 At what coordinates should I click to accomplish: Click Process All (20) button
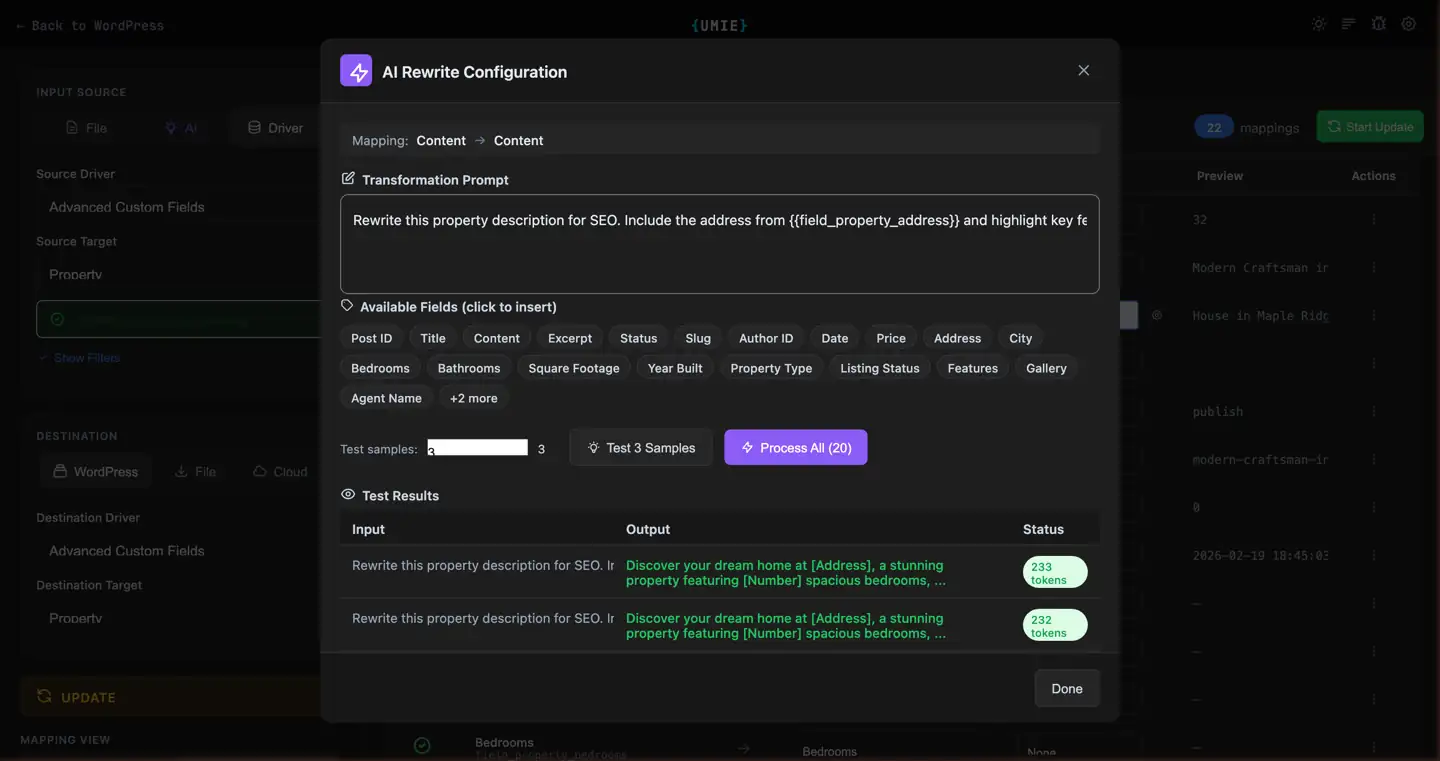click(x=796, y=448)
